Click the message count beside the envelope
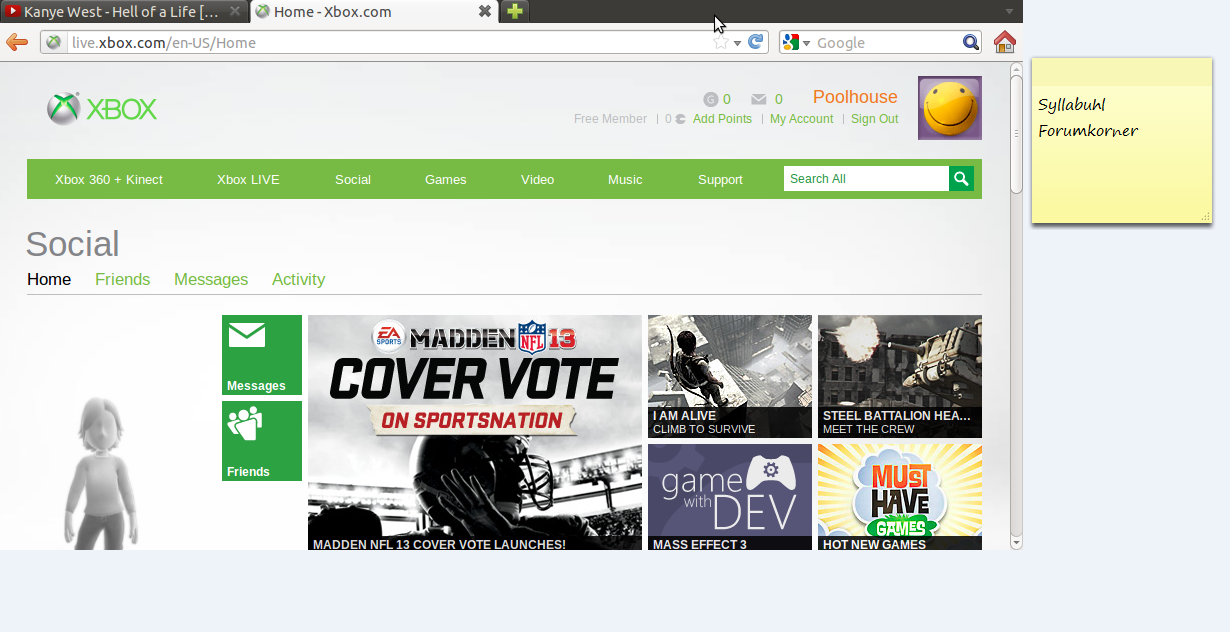The height and width of the screenshot is (632, 1230). 779,99
